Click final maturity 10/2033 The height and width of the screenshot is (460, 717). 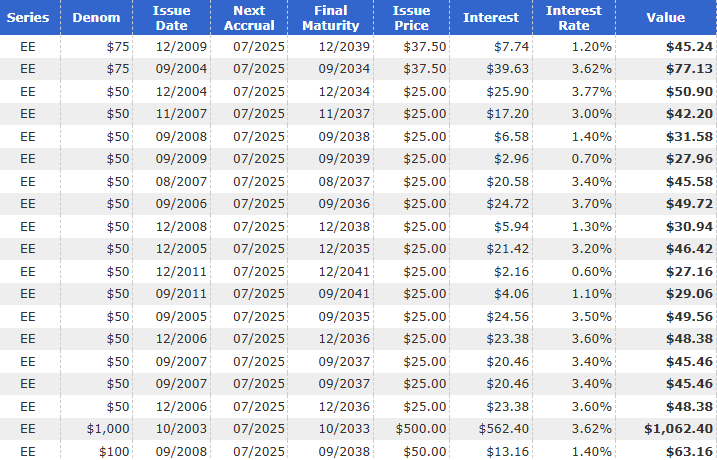344,429
